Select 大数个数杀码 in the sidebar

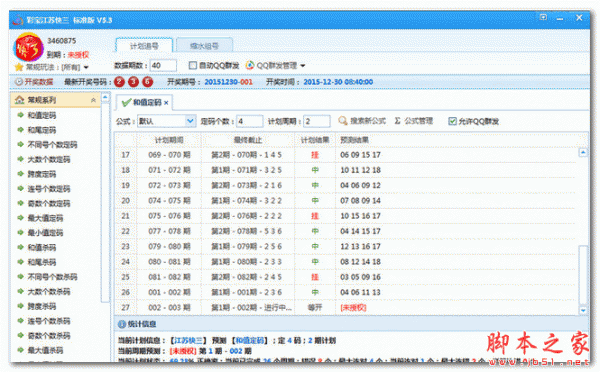[x=49, y=291]
